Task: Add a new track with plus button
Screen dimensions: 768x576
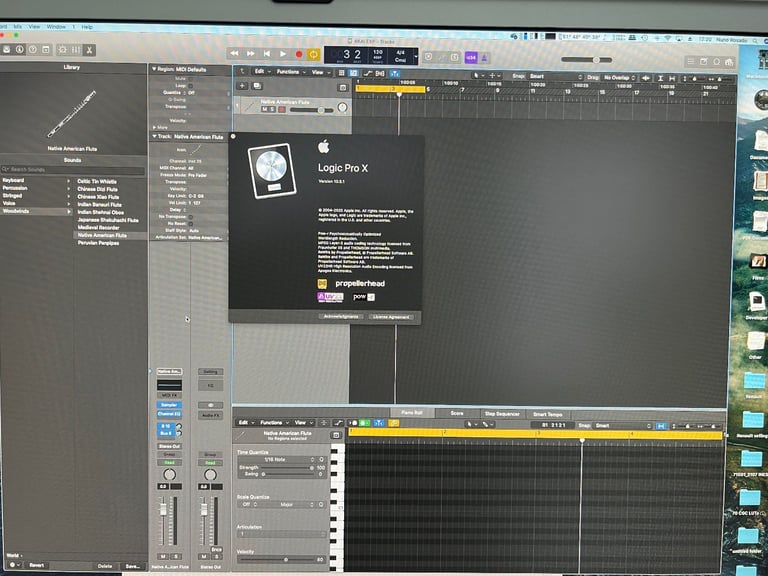Action: (242, 86)
